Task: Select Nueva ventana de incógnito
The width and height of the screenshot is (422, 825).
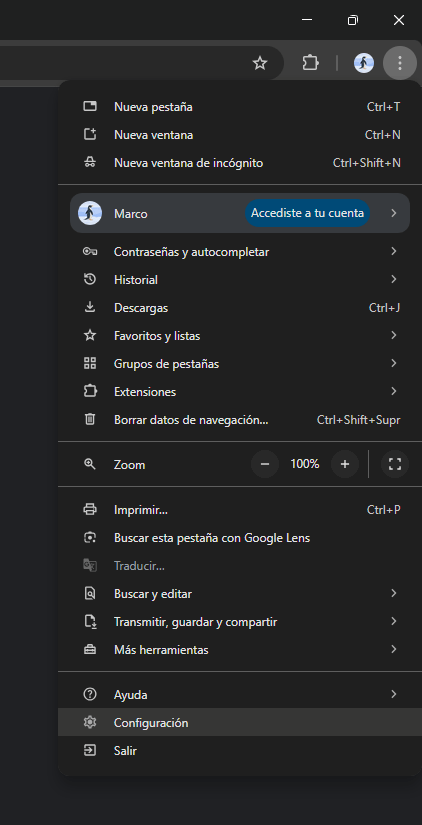Action: [239, 163]
